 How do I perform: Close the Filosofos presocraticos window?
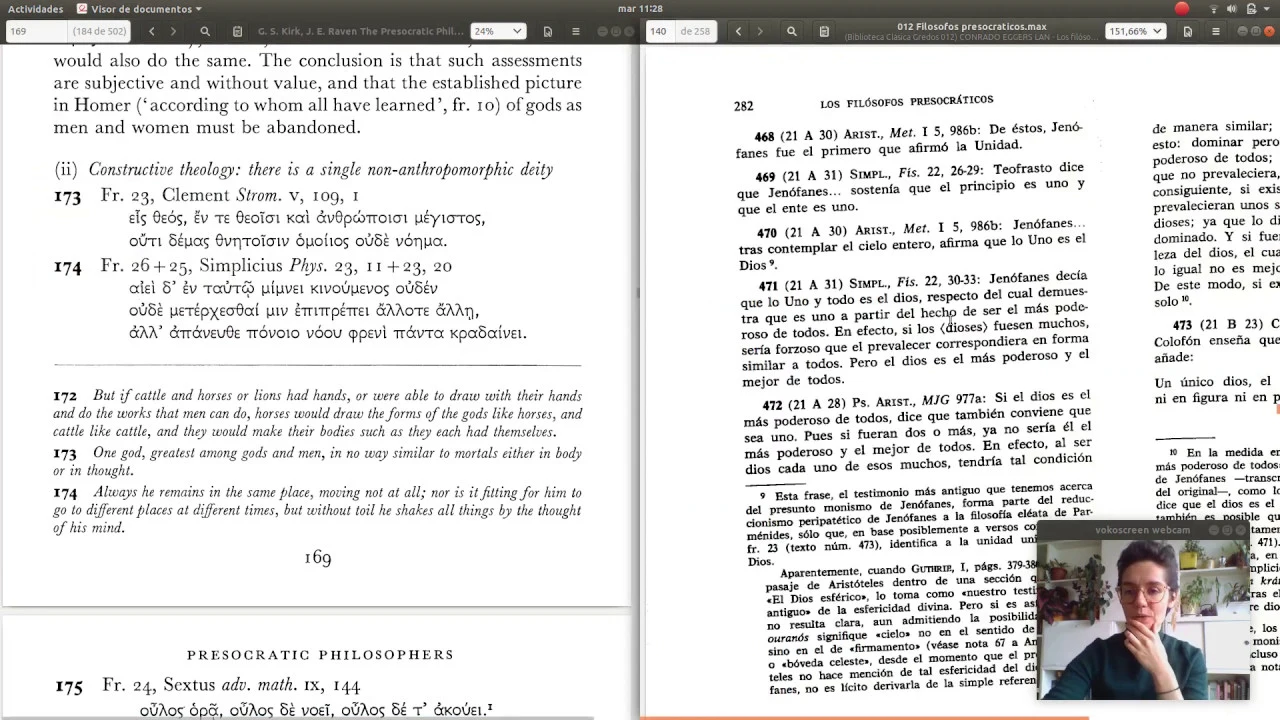[x=1268, y=31]
